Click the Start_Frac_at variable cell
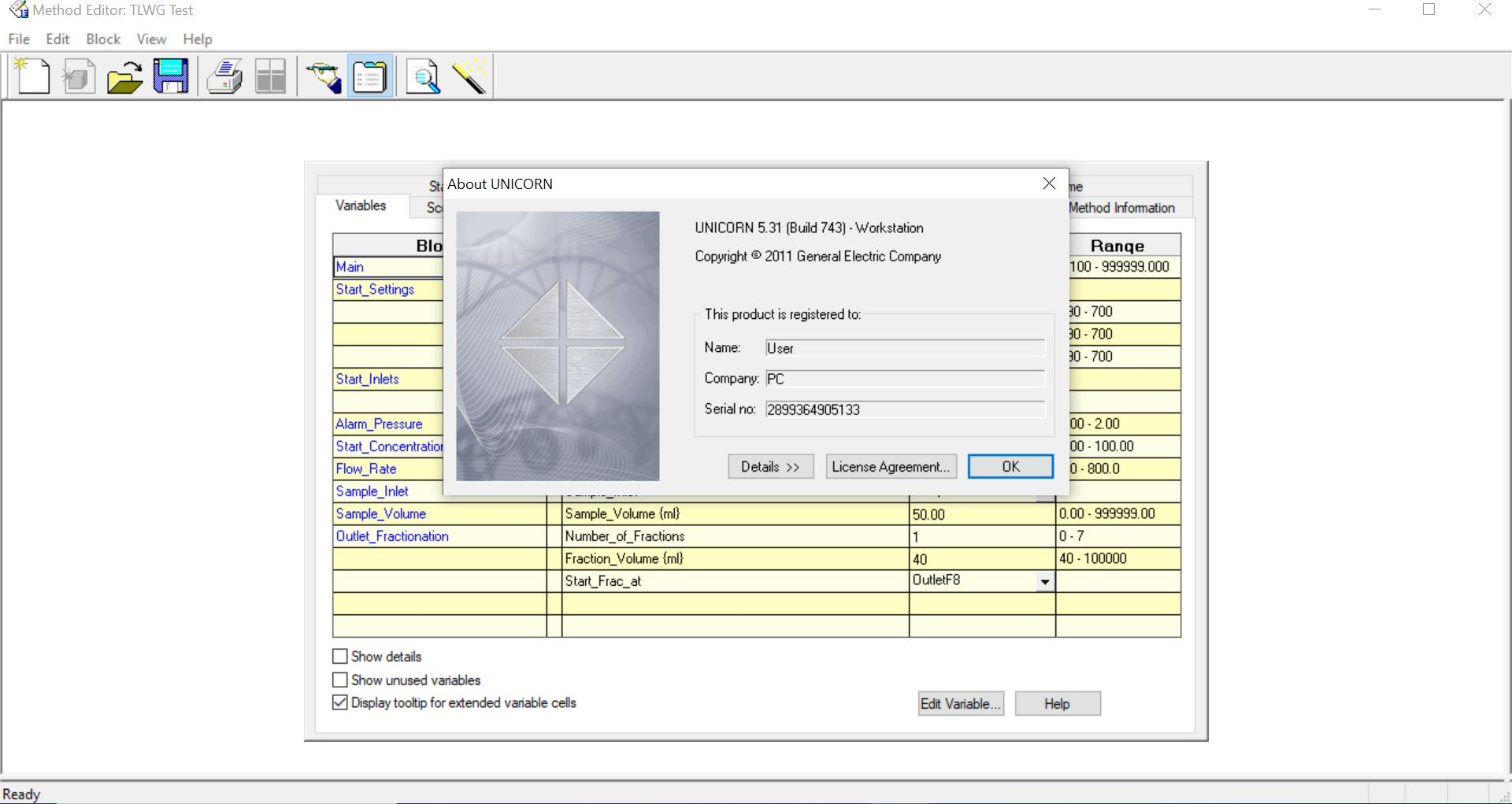This screenshot has width=1512, height=804. point(735,581)
